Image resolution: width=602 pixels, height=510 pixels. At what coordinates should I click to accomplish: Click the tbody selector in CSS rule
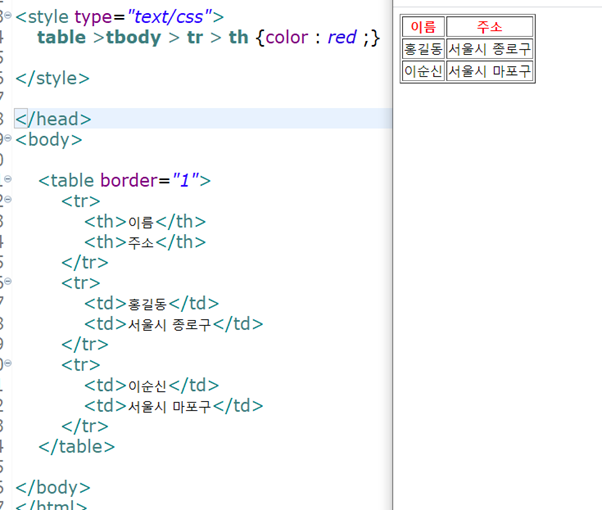133,38
